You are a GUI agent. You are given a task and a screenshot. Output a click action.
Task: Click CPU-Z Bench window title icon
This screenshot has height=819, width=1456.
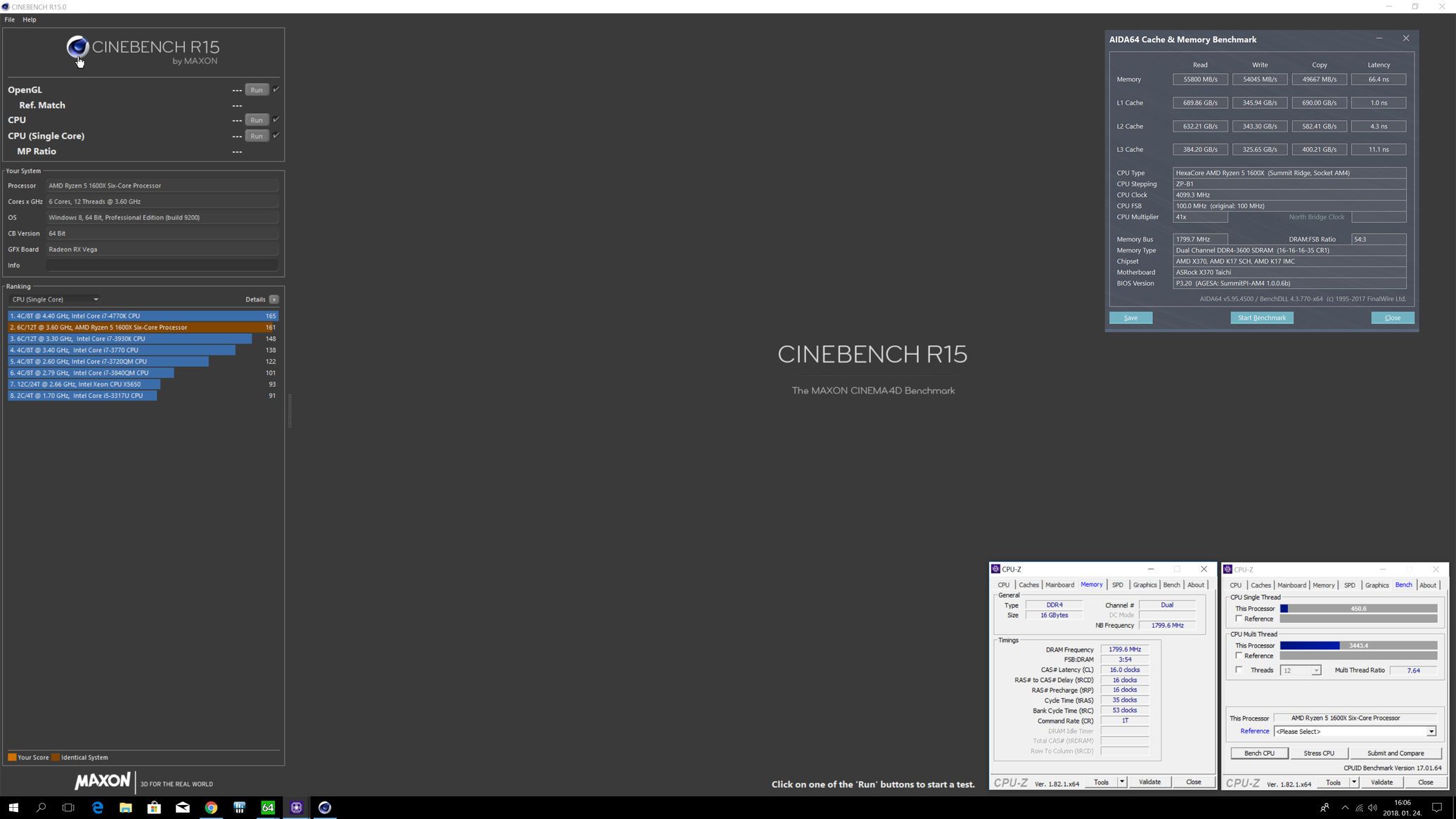(1228, 569)
